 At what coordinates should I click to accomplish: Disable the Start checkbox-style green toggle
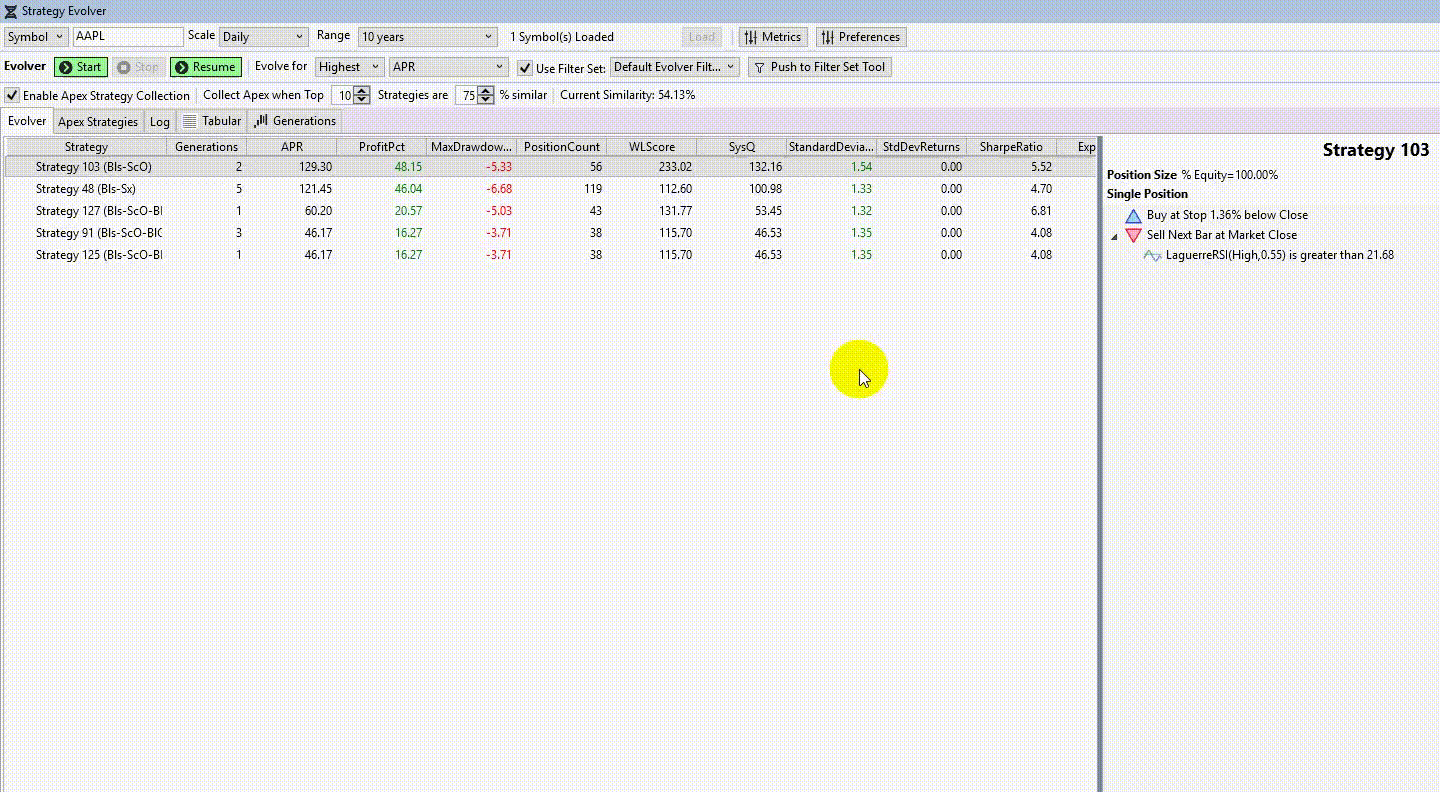68,67
